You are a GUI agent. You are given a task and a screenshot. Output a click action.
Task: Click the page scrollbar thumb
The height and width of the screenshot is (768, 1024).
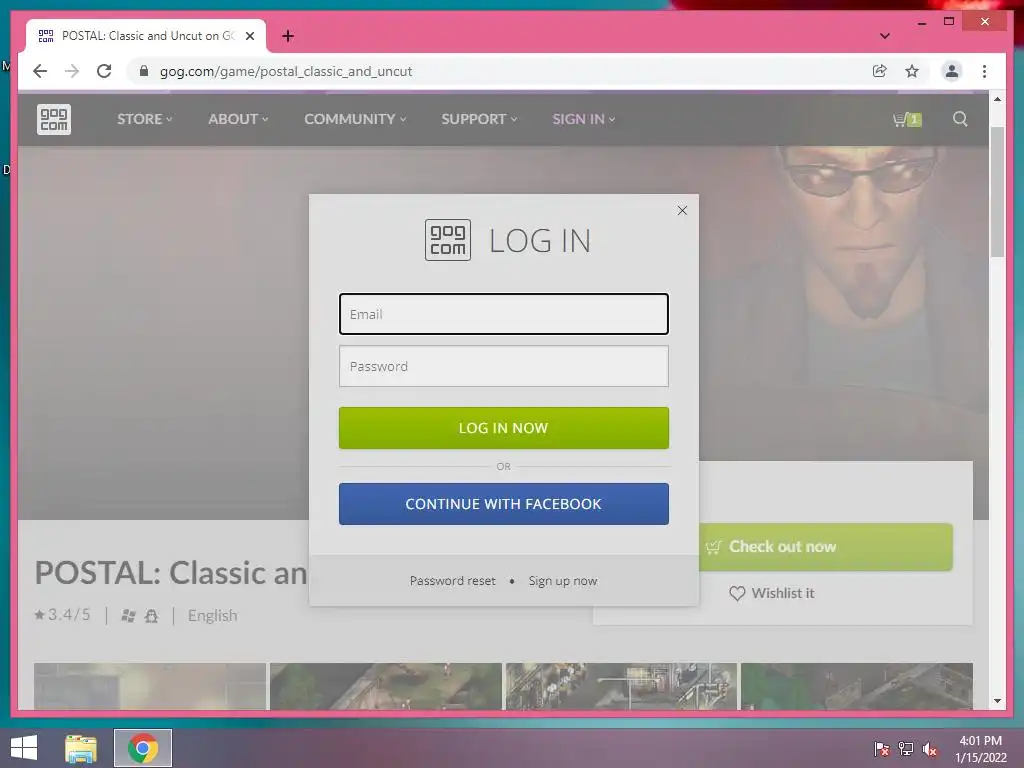pos(997,192)
